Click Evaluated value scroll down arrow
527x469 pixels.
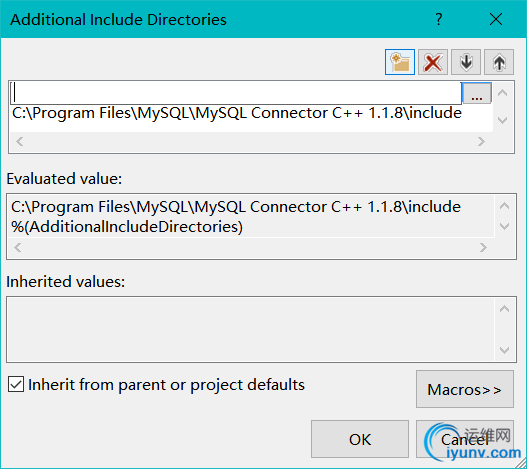pos(504,226)
